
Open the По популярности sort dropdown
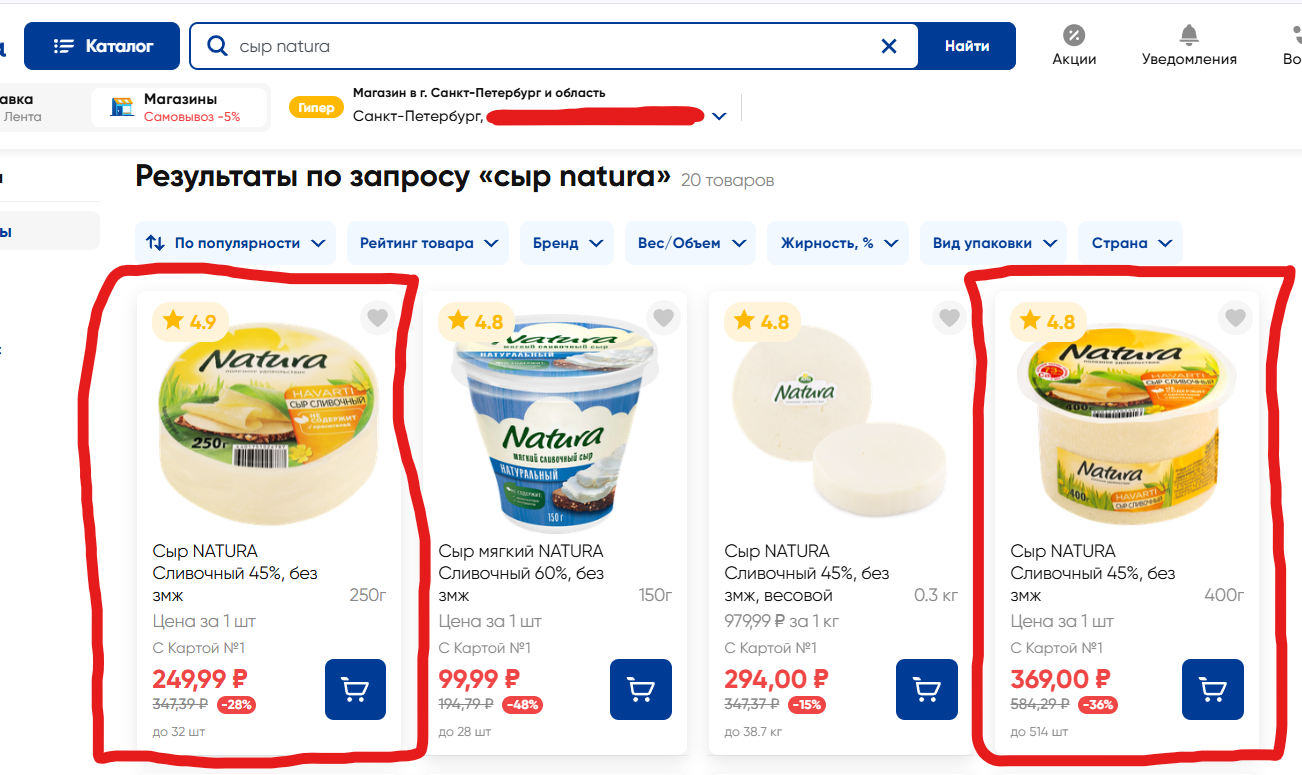pyautogui.click(x=235, y=243)
